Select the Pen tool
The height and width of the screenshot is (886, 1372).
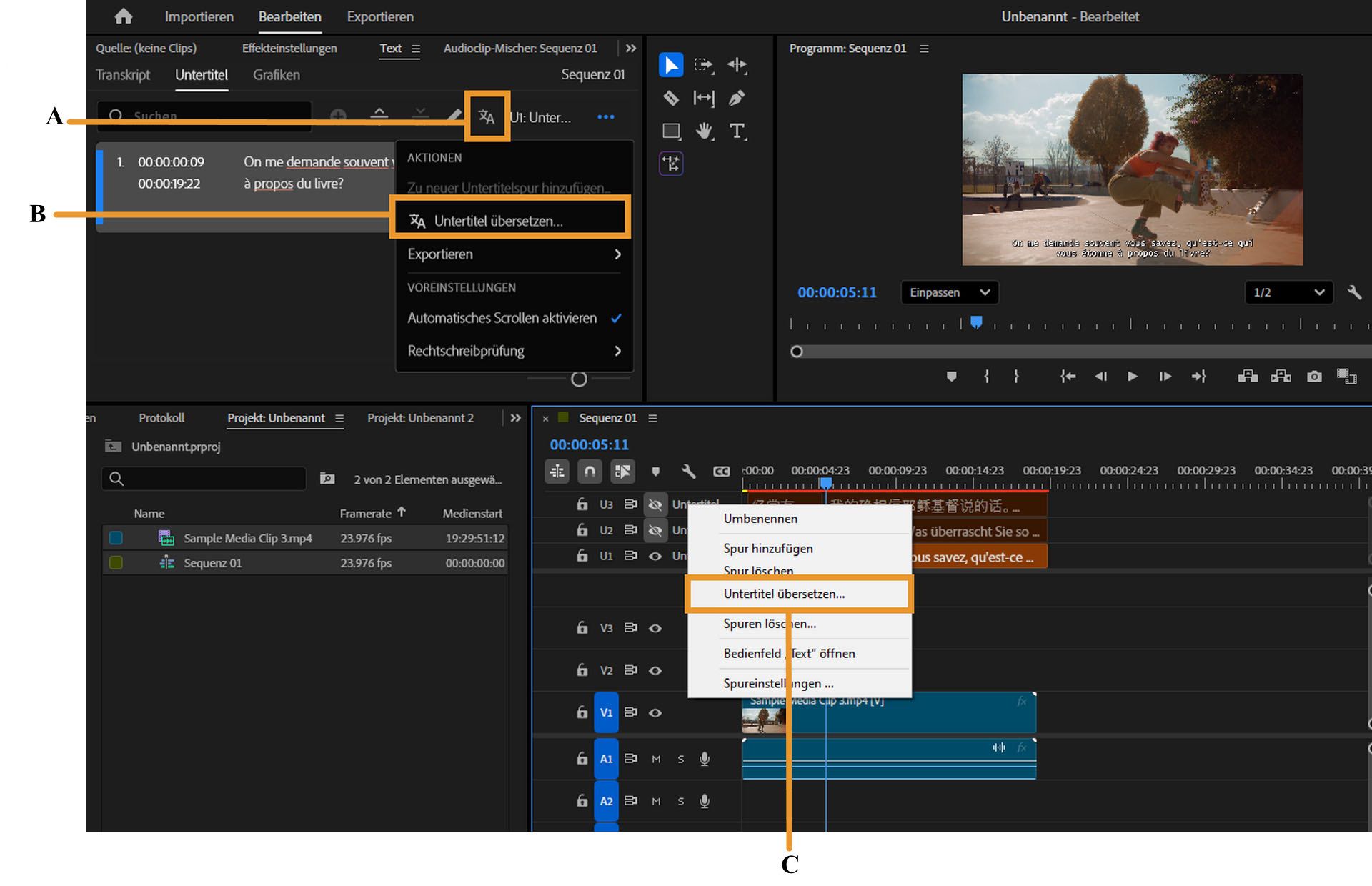tap(737, 98)
